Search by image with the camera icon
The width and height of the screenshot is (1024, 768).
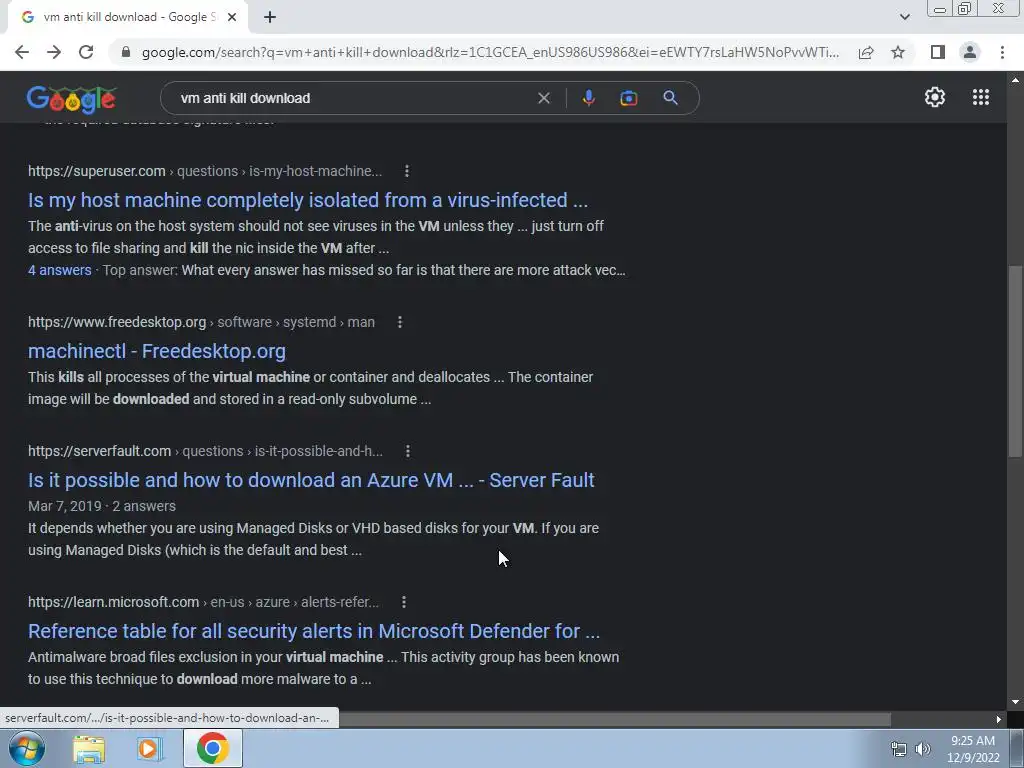(x=628, y=98)
